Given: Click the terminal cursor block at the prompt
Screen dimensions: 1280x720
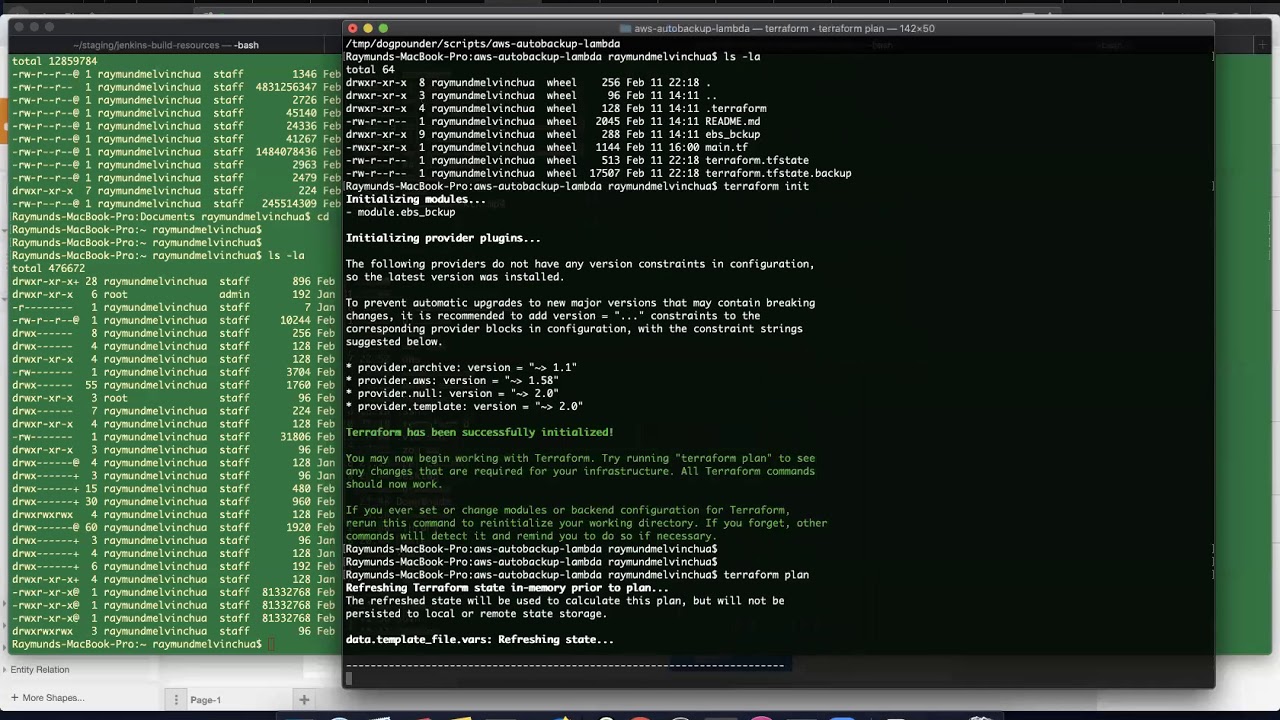Looking at the screenshot, I should point(349,678).
